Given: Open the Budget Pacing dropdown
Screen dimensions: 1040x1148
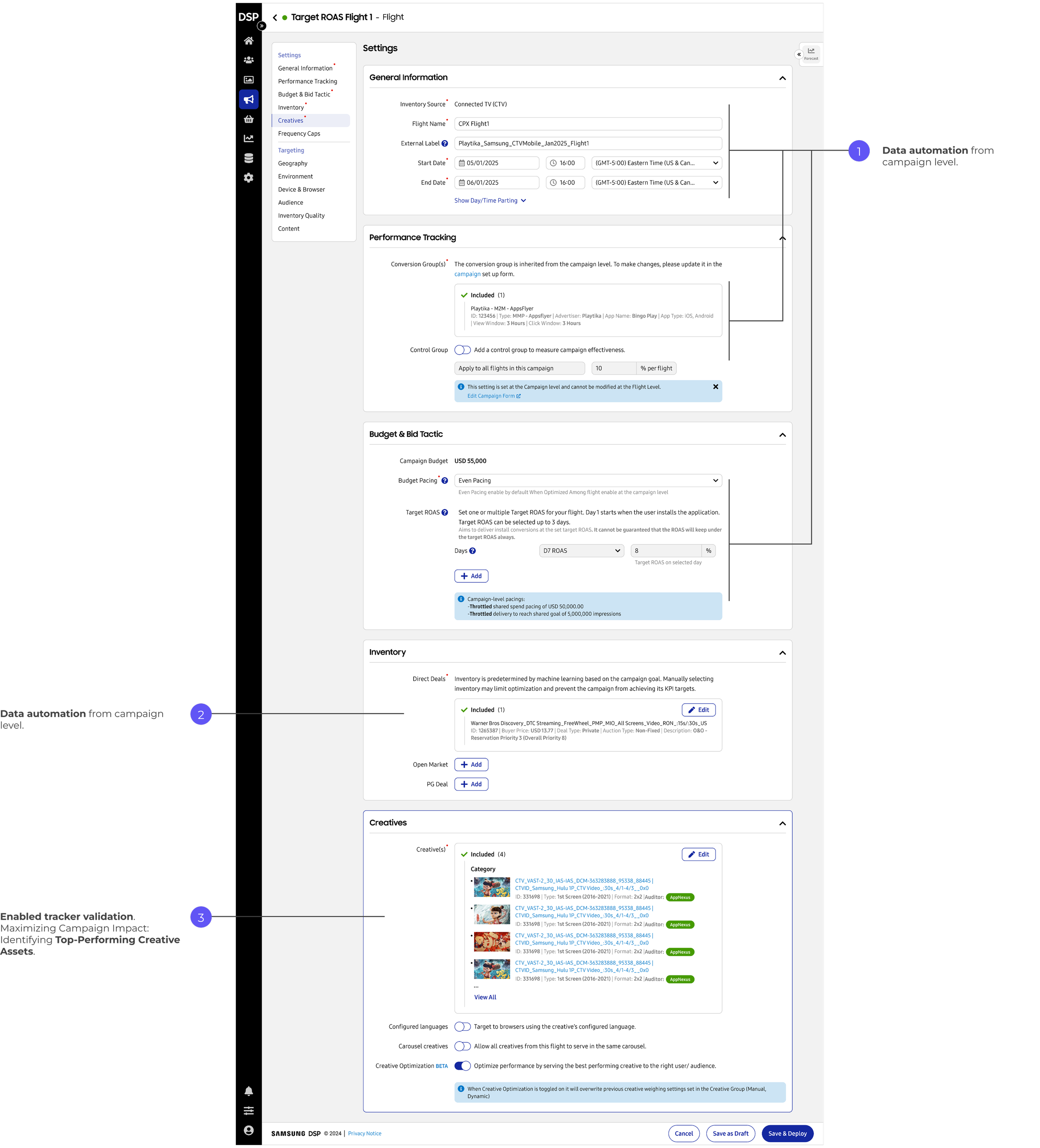Looking at the screenshot, I should [x=588, y=480].
